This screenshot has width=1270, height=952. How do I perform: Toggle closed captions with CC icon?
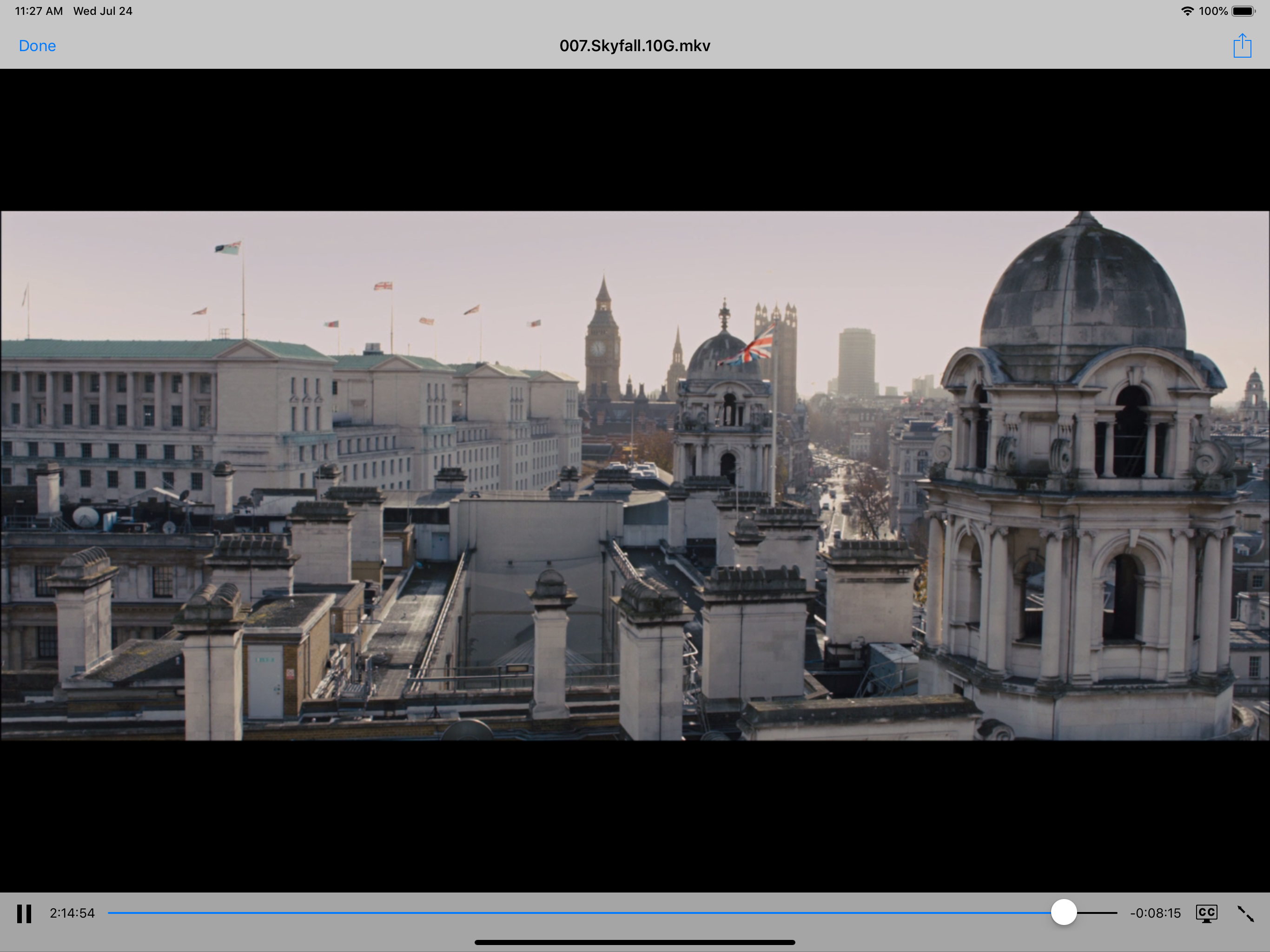coord(1206,913)
